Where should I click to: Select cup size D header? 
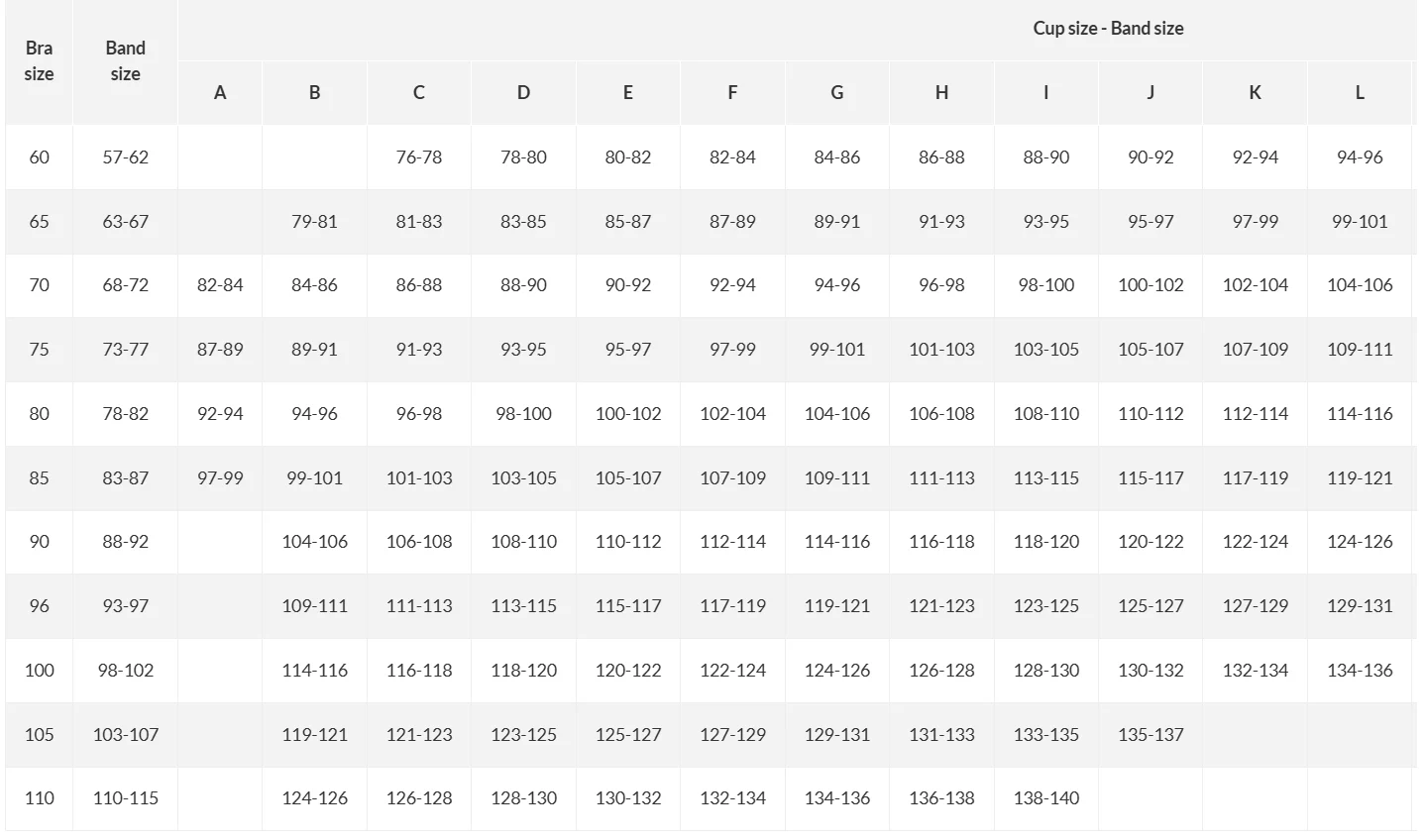tap(523, 92)
